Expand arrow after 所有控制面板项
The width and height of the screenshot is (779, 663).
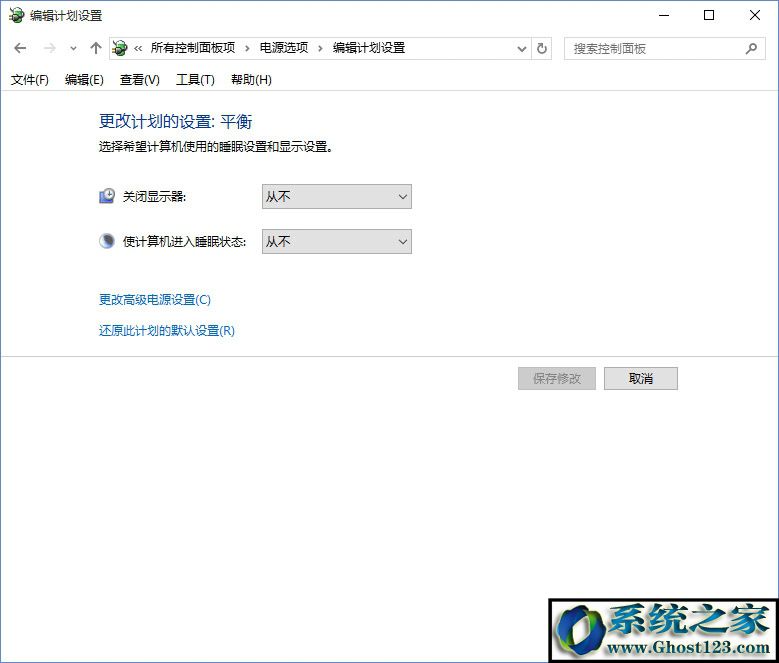pyautogui.click(x=247, y=49)
